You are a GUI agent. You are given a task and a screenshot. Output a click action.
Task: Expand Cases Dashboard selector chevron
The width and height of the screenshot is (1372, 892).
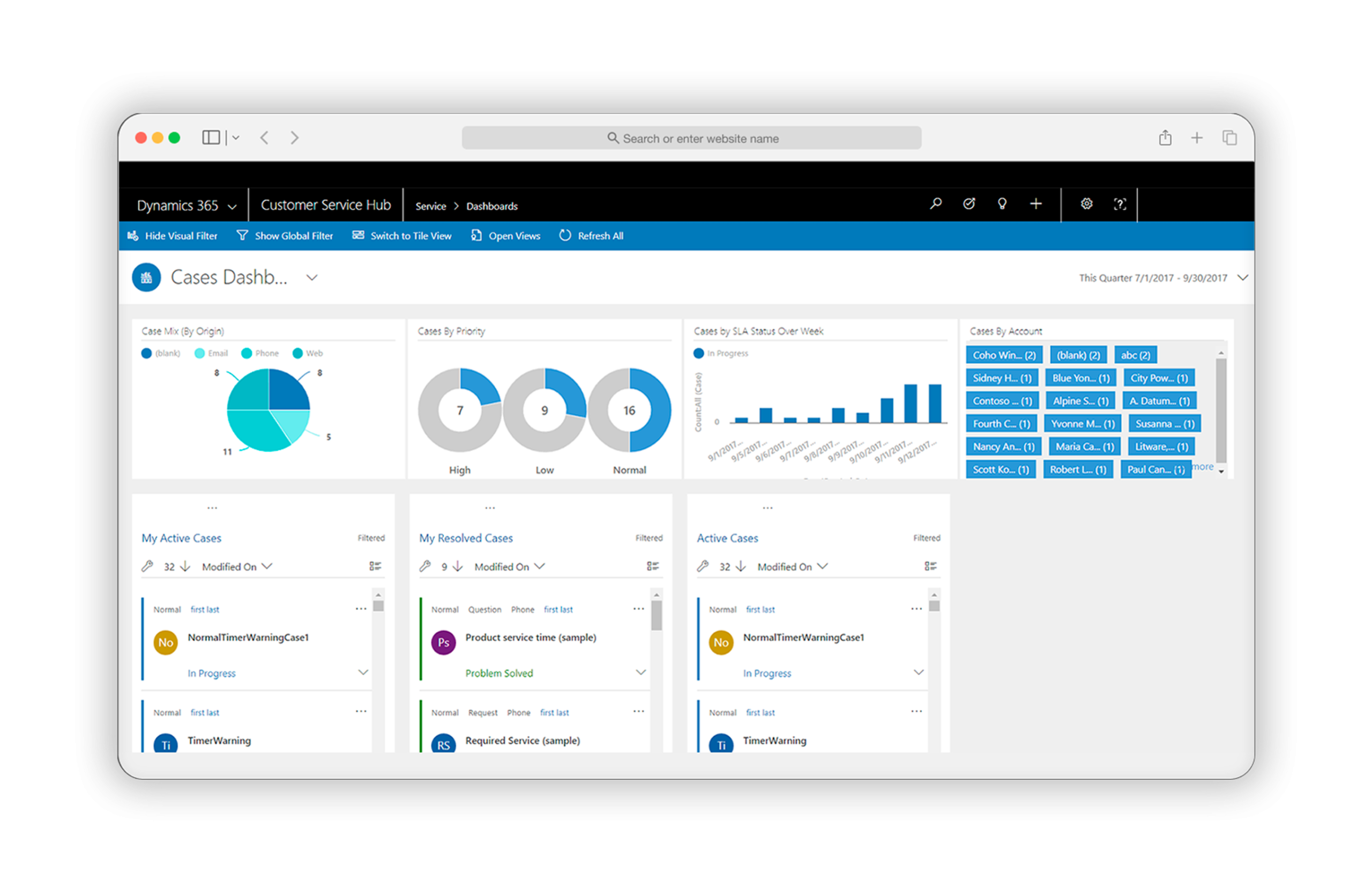[x=312, y=278]
